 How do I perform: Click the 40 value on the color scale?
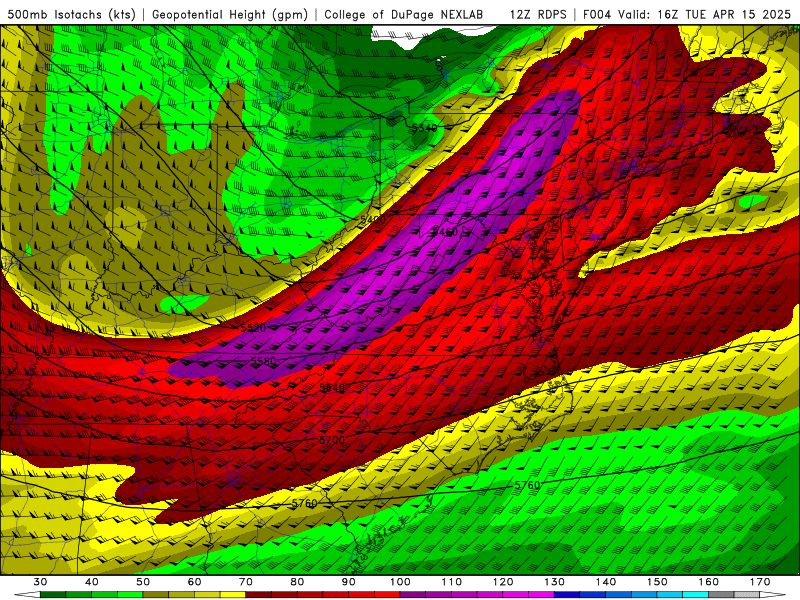(92, 582)
